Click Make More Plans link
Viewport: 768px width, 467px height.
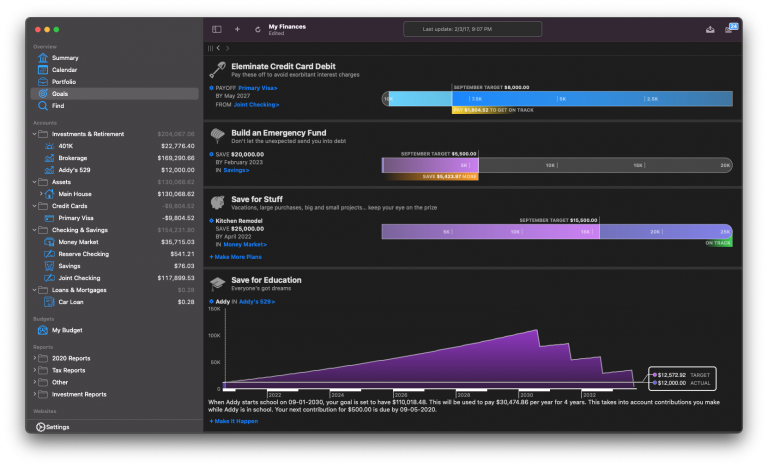coord(236,257)
